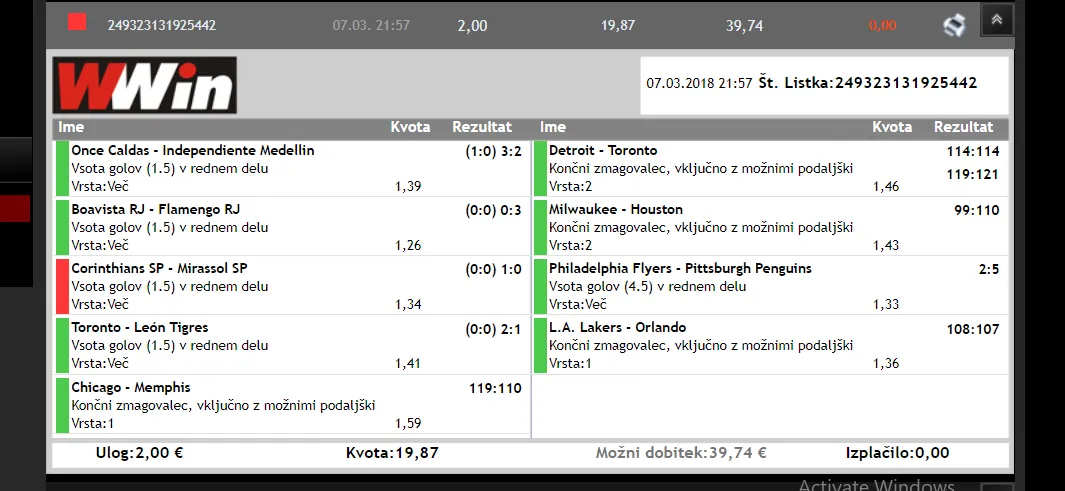Screen dimensions: 1065x491
Task: Click the odds 1,46 for Detroit - Toronto
Action: [x=886, y=186]
